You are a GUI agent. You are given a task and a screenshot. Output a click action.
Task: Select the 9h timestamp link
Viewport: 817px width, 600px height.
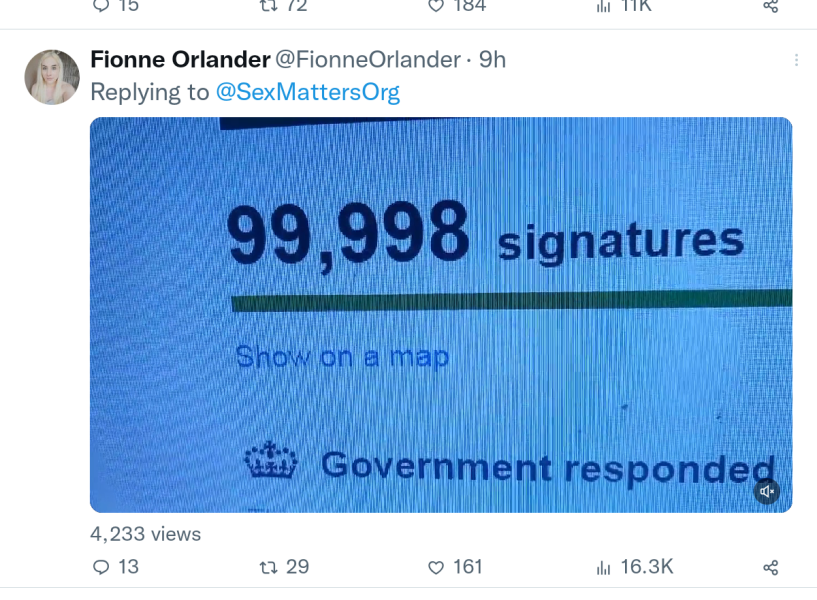494,59
